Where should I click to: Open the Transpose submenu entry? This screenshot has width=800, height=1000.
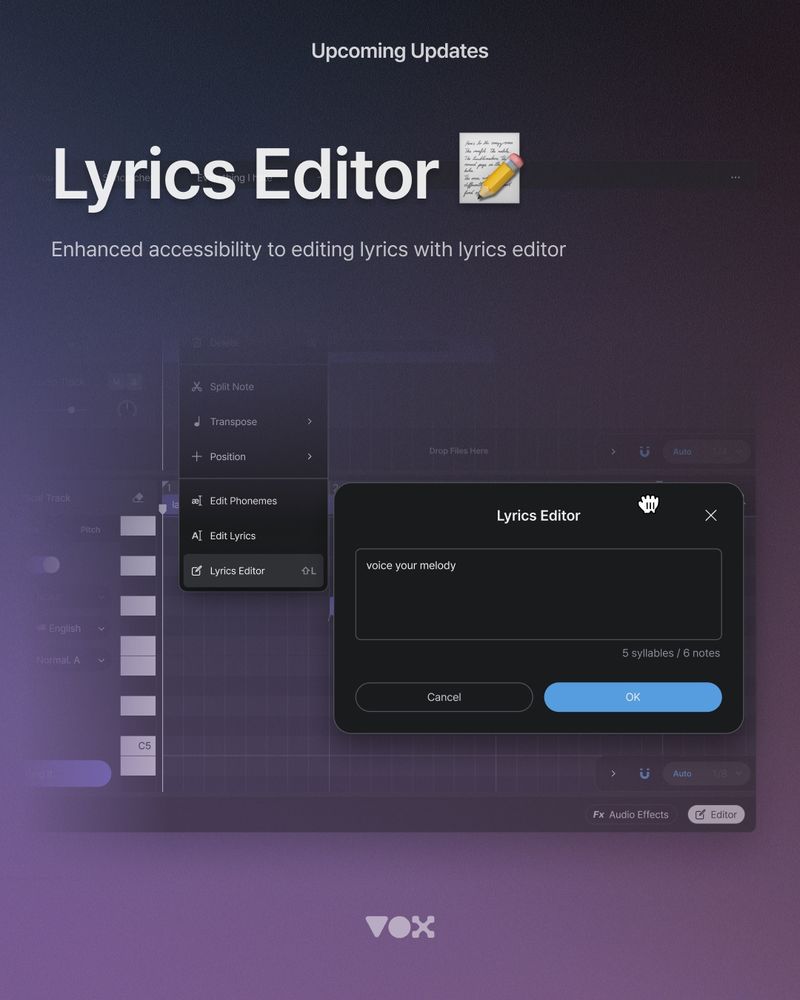pyautogui.click(x=254, y=422)
